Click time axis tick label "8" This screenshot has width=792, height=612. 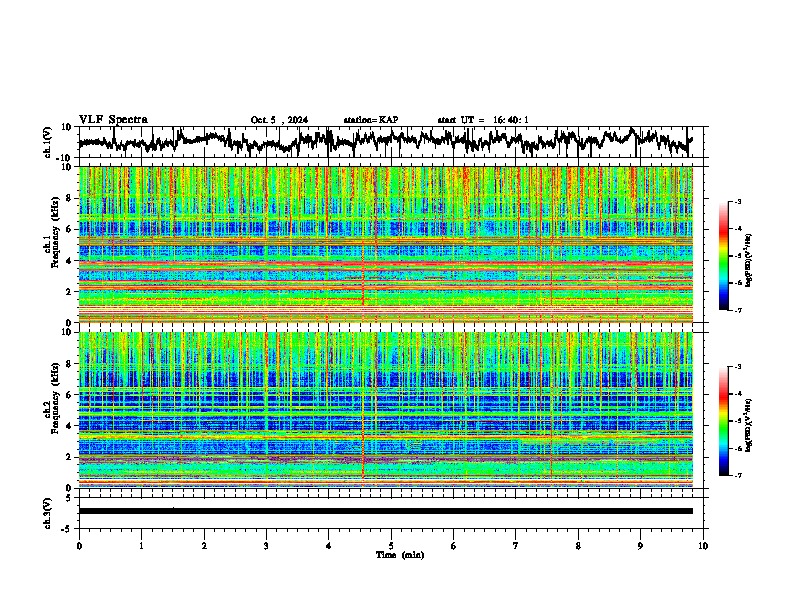pos(578,546)
